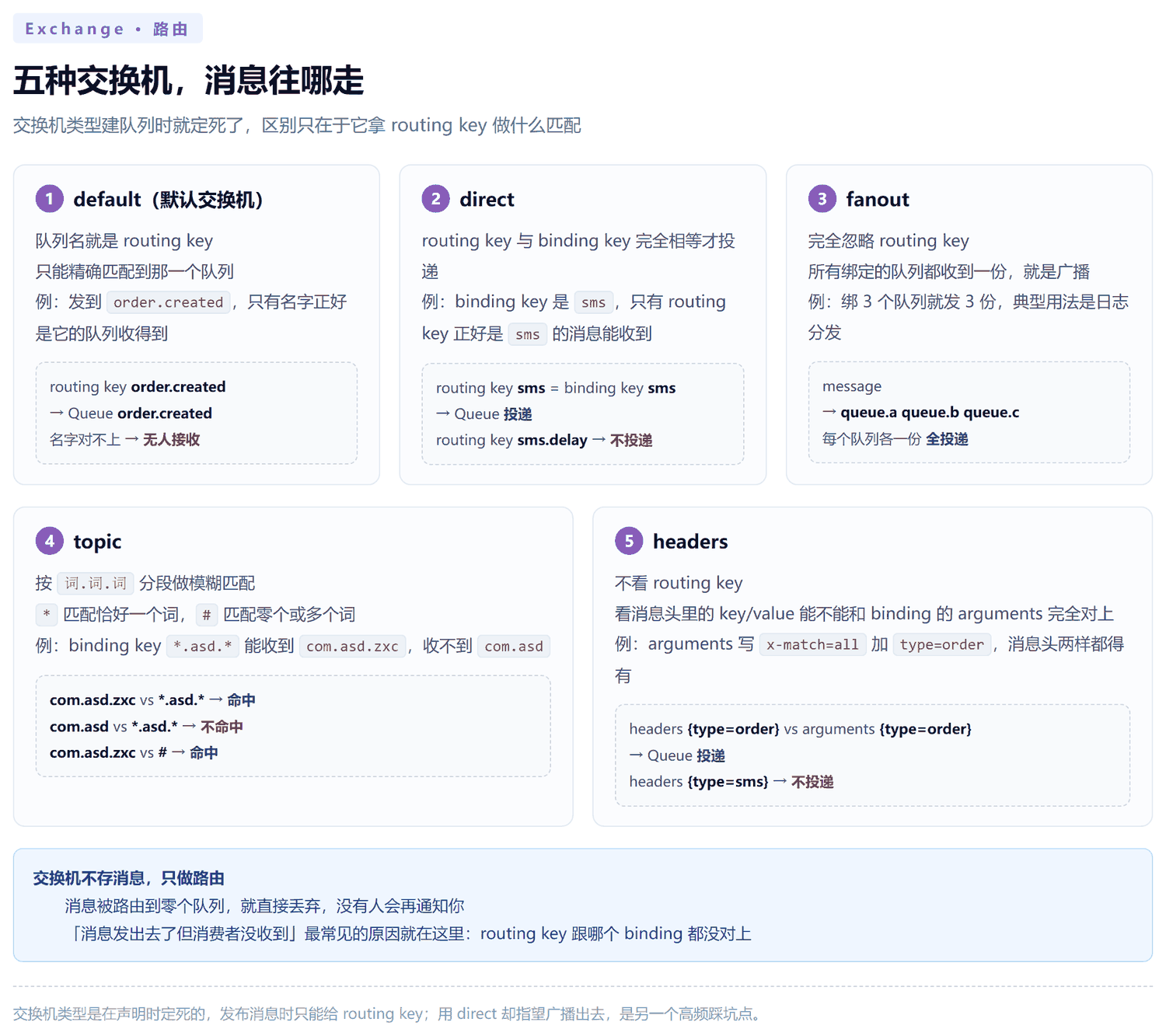Screen dimensions: 1166x1036
Task: Click the "order.created" inline code chip
Action: pyautogui.click(x=169, y=302)
